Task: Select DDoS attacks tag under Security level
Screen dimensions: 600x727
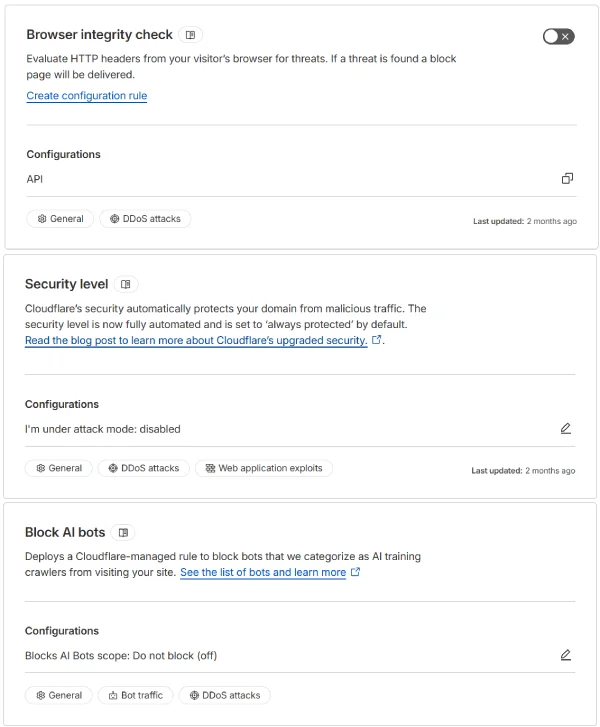Action: click(144, 468)
